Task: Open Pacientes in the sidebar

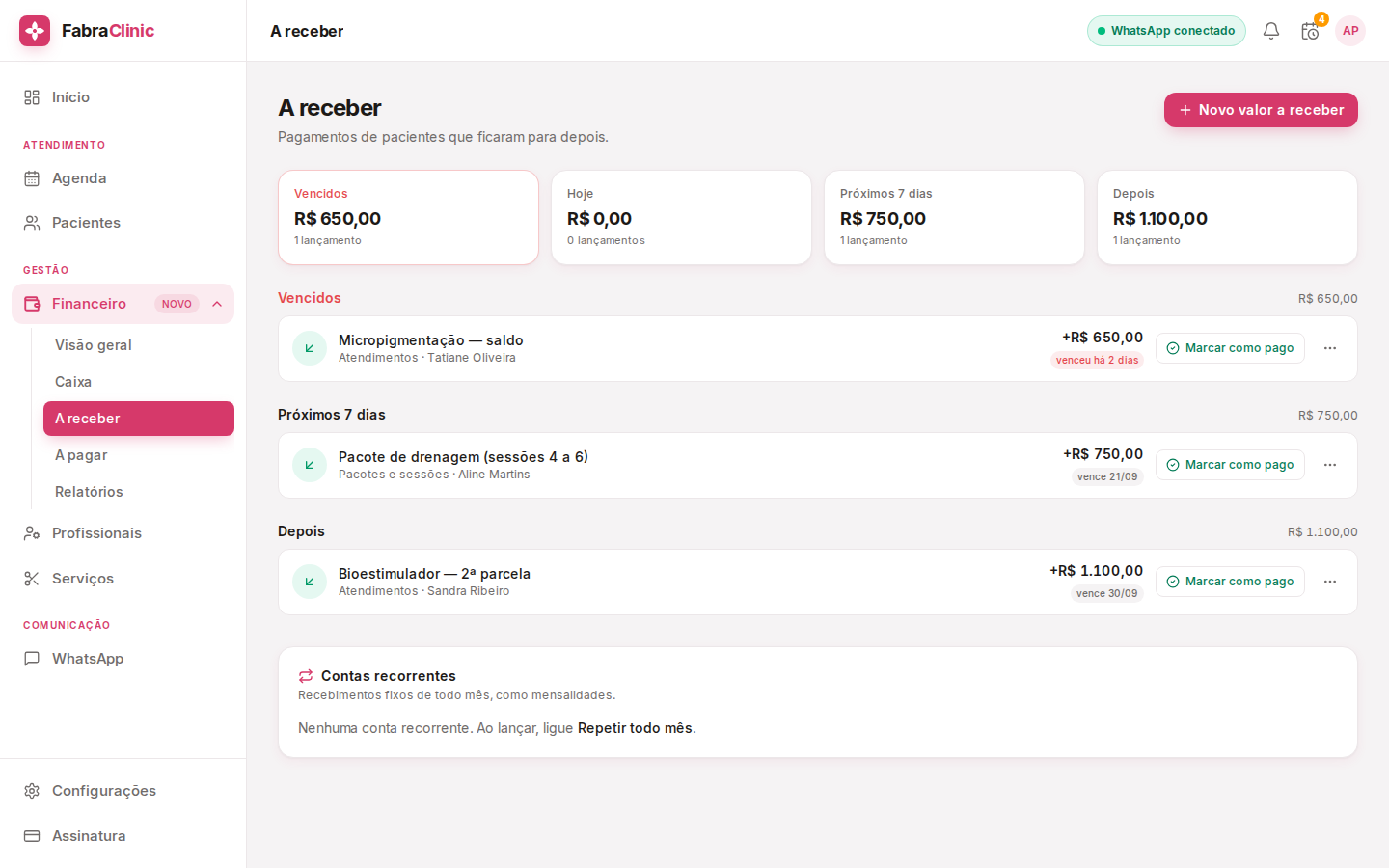Action: tap(123, 223)
